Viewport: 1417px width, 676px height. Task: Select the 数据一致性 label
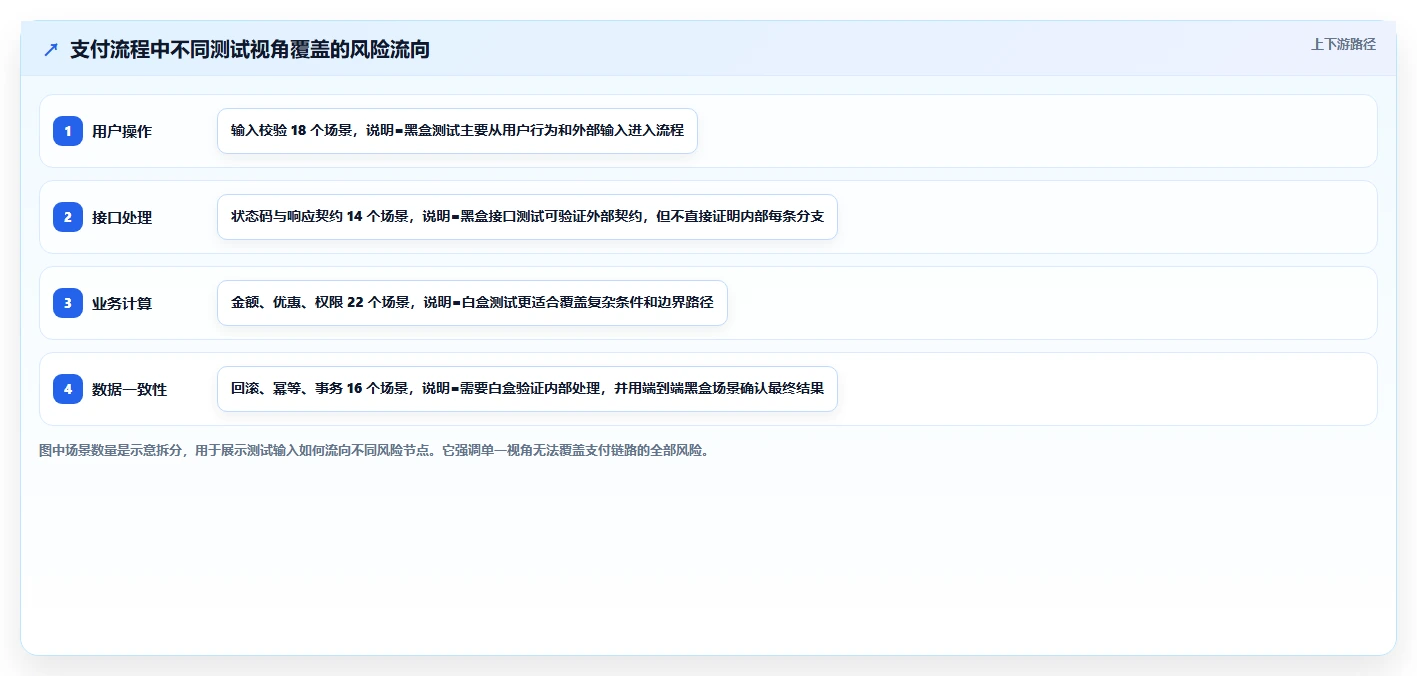coord(129,389)
